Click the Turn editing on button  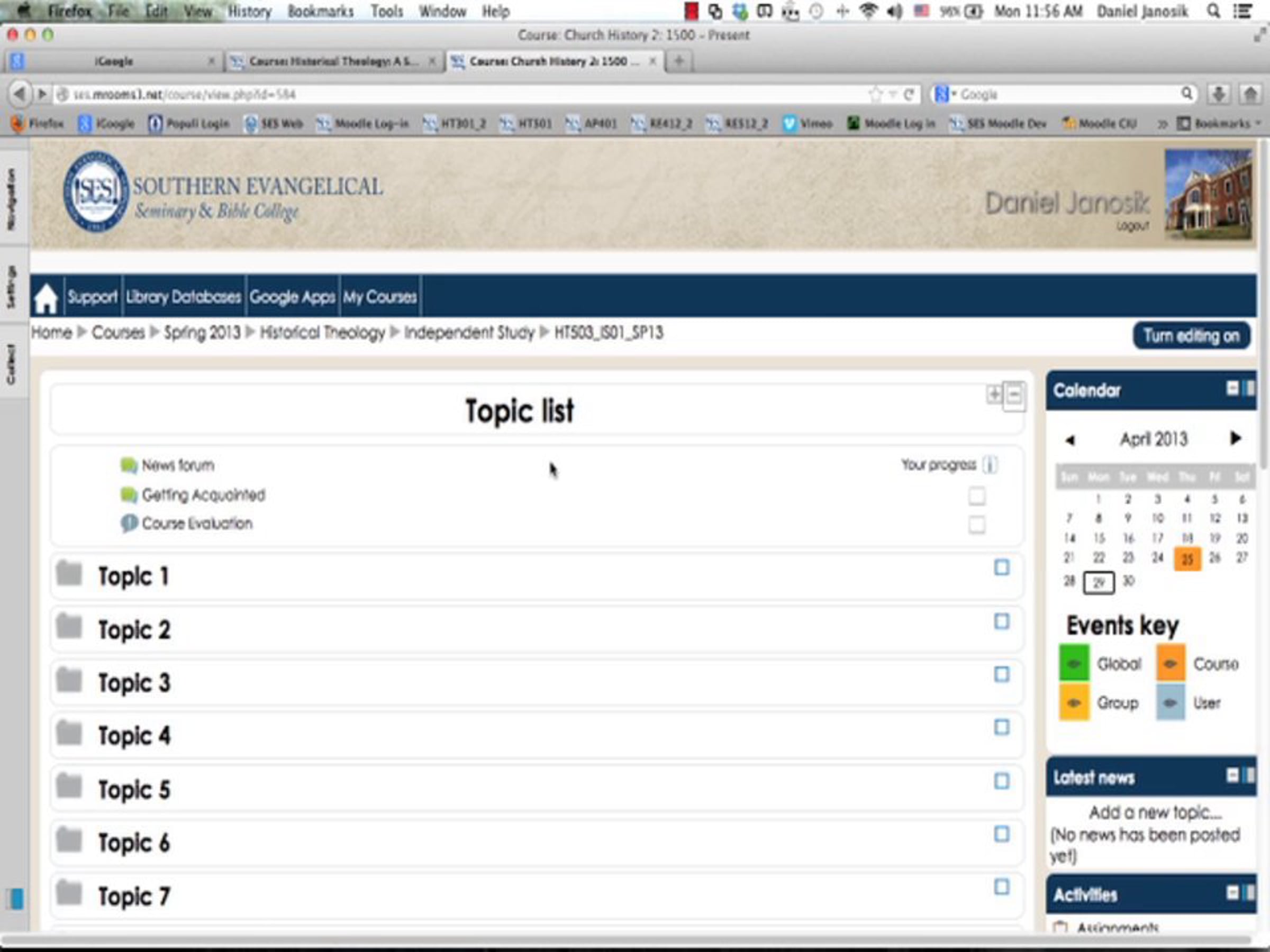[x=1191, y=336]
